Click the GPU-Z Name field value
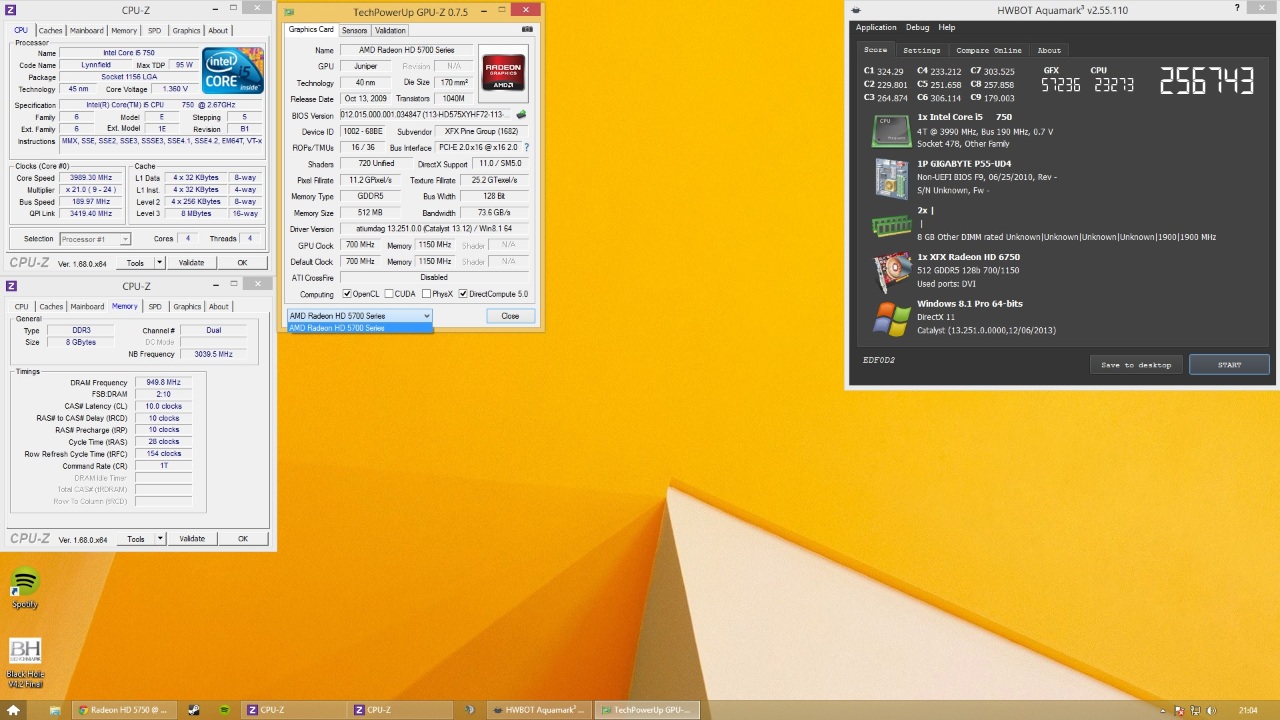Screen dimensions: 1280x720 pyautogui.click(x=405, y=50)
